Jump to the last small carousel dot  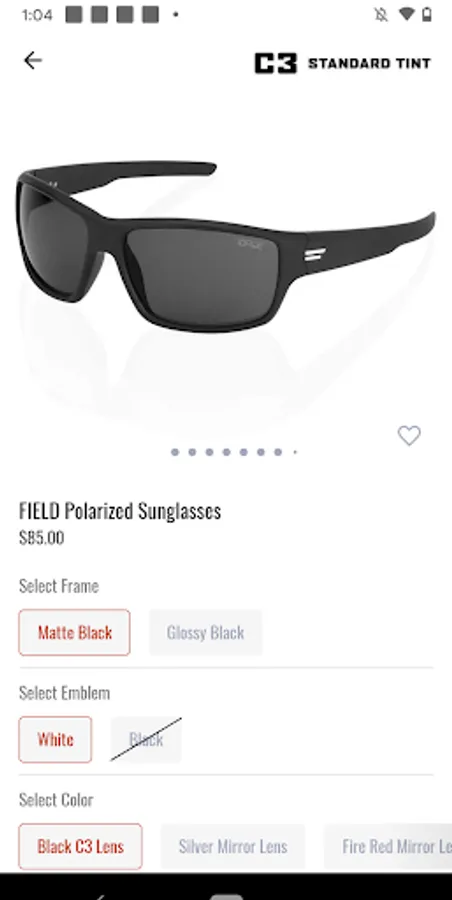(x=295, y=452)
